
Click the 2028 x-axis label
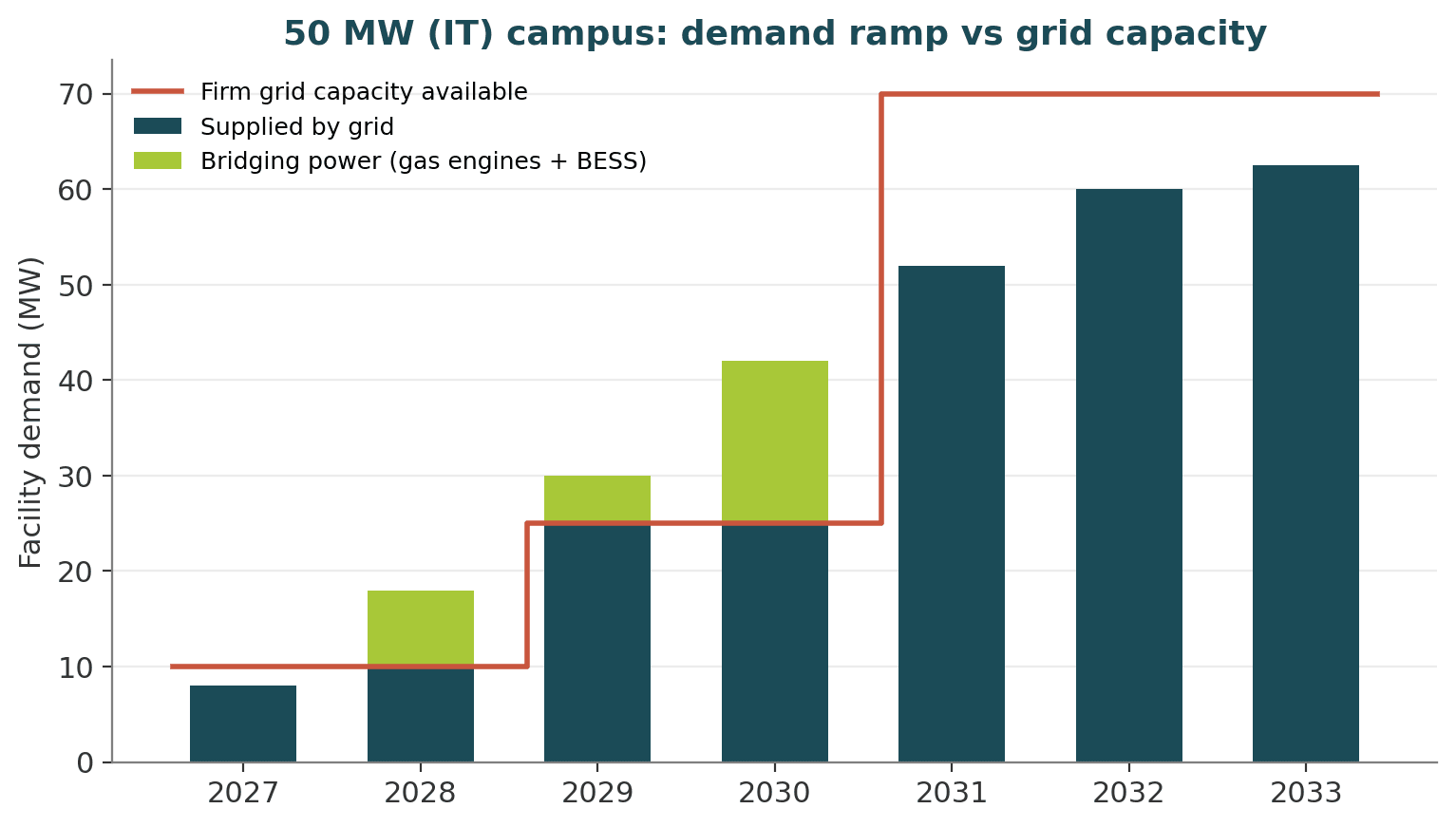pos(421,793)
